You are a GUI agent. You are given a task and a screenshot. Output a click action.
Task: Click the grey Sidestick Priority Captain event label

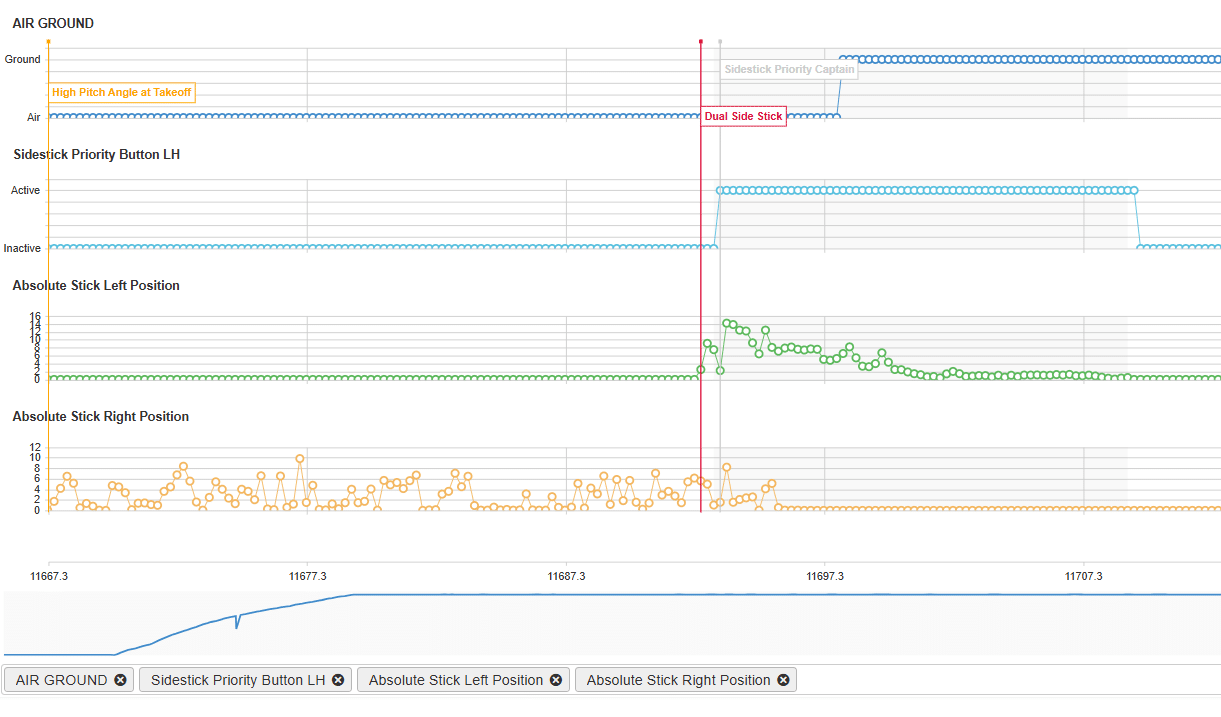(x=789, y=70)
